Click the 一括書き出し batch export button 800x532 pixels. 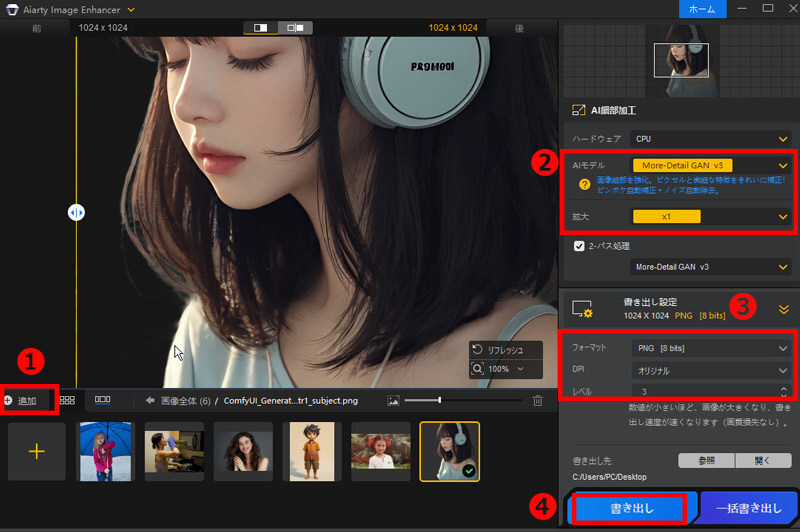pos(749,509)
